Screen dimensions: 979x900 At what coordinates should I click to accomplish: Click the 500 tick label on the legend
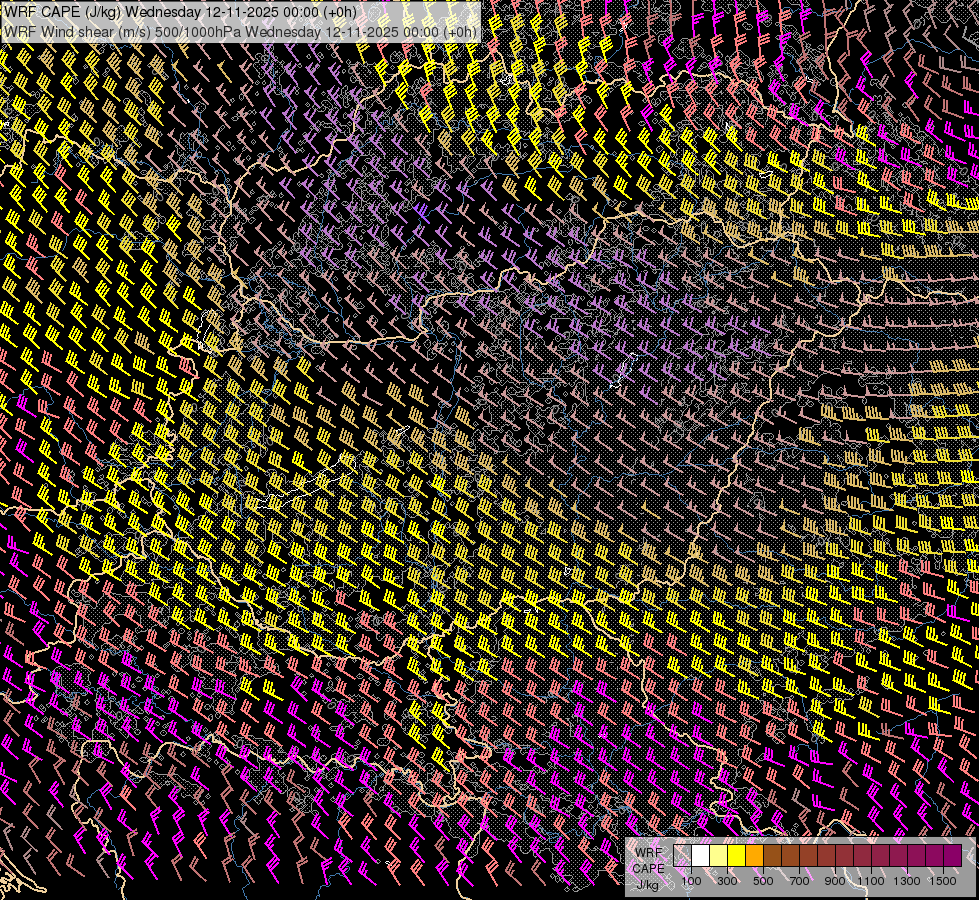click(763, 881)
